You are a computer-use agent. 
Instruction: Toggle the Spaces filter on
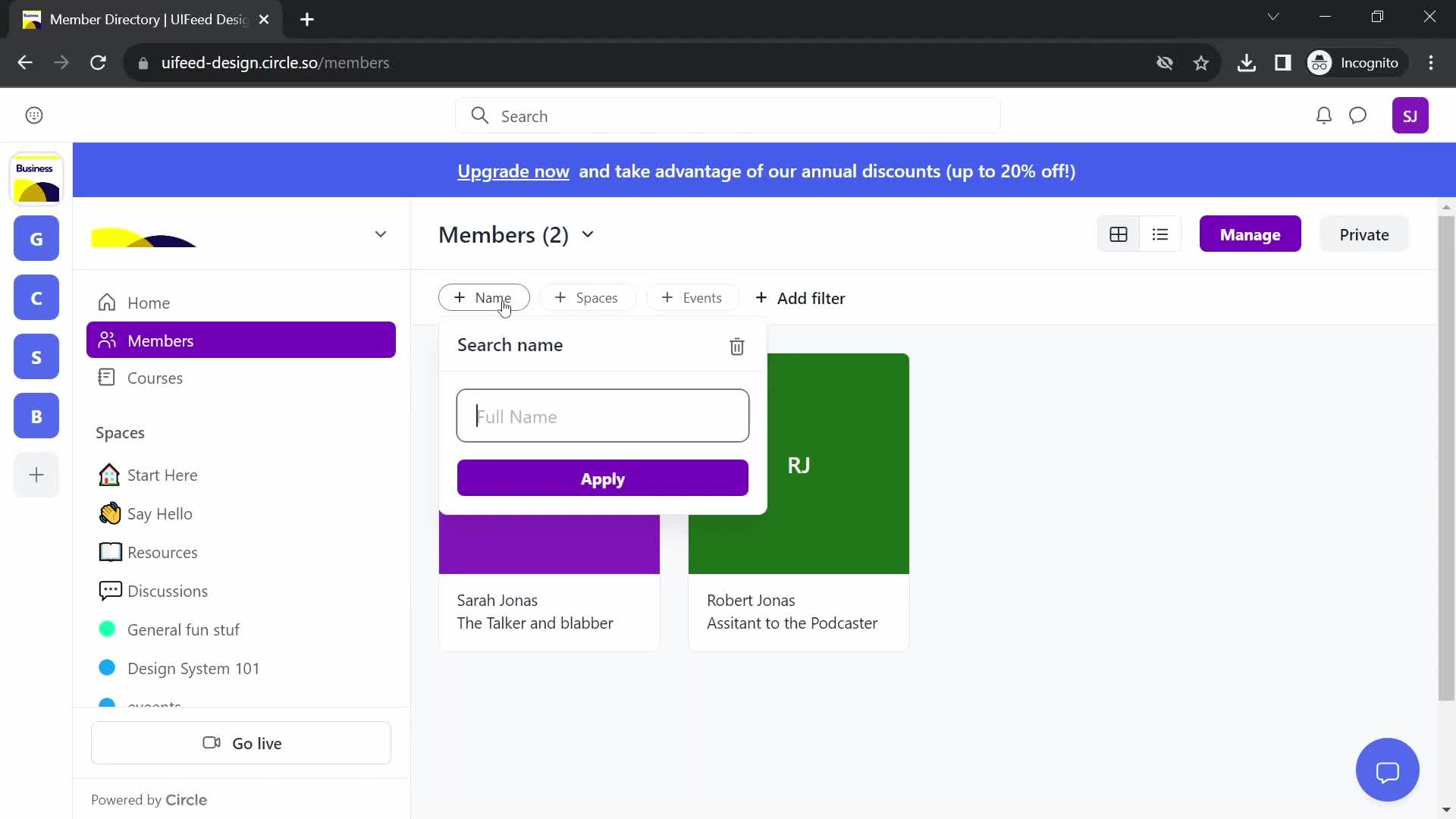pyautogui.click(x=588, y=298)
